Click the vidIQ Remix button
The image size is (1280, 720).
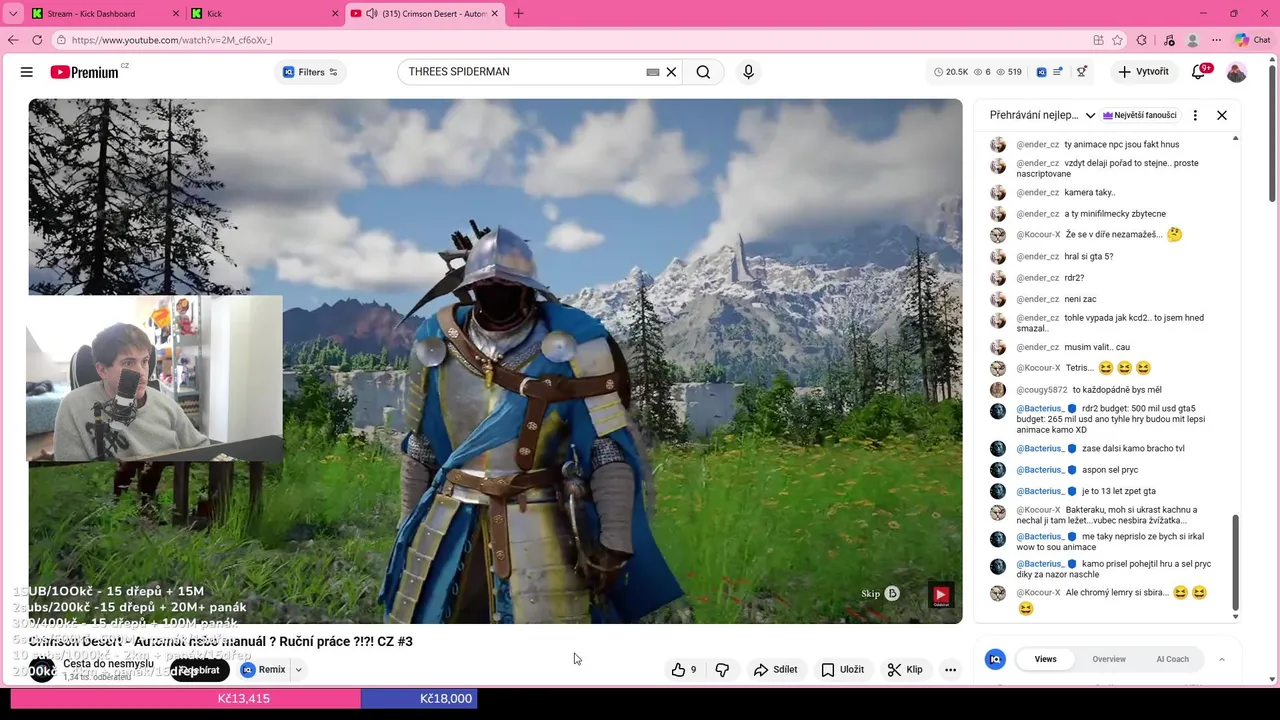(x=264, y=670)
